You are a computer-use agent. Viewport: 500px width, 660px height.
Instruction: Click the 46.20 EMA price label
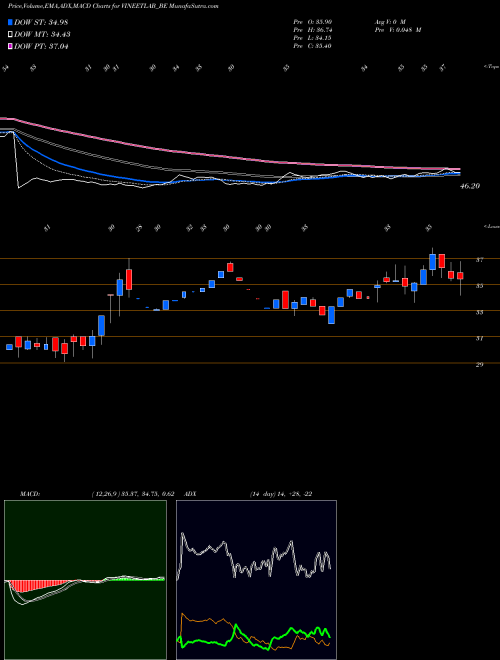click(x=470, y=186)
